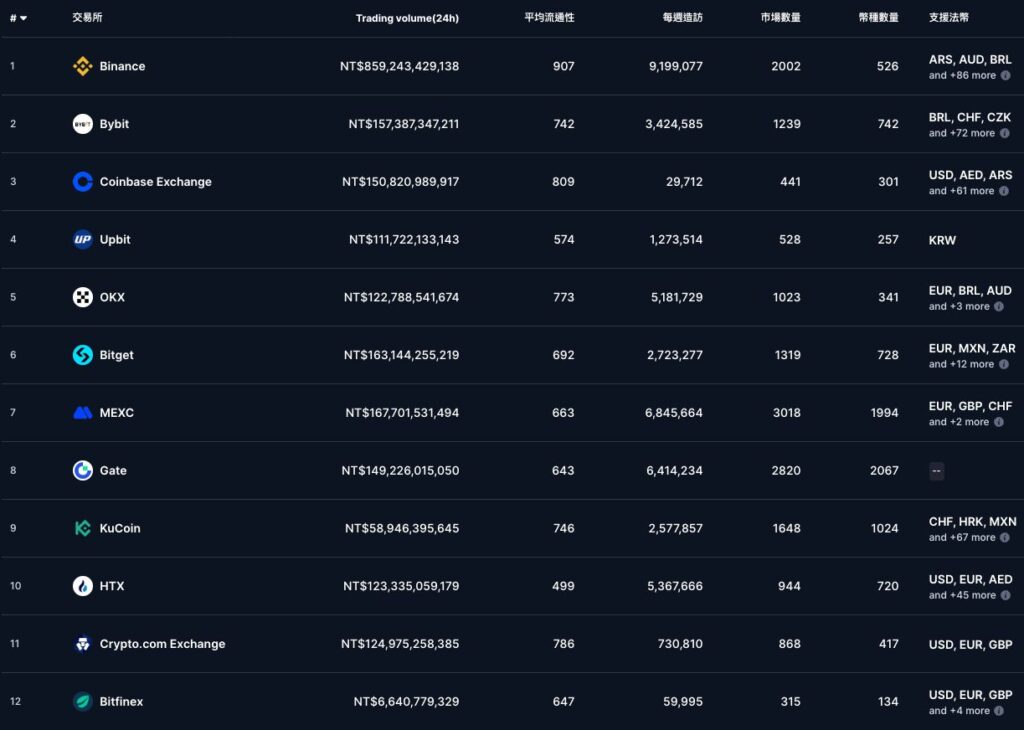
Task: Open the Crypto.com Exchange link
Action: [163, 644]
